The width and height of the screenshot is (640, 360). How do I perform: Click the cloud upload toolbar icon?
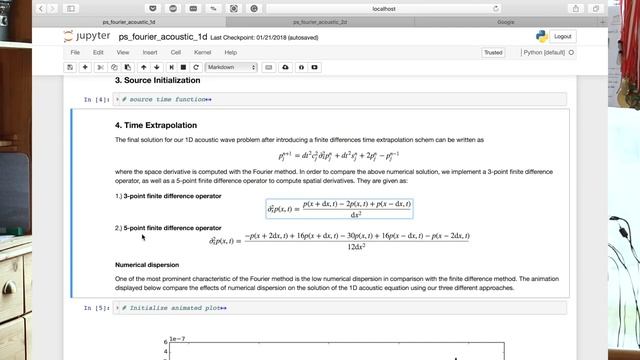tap(285, 67)
